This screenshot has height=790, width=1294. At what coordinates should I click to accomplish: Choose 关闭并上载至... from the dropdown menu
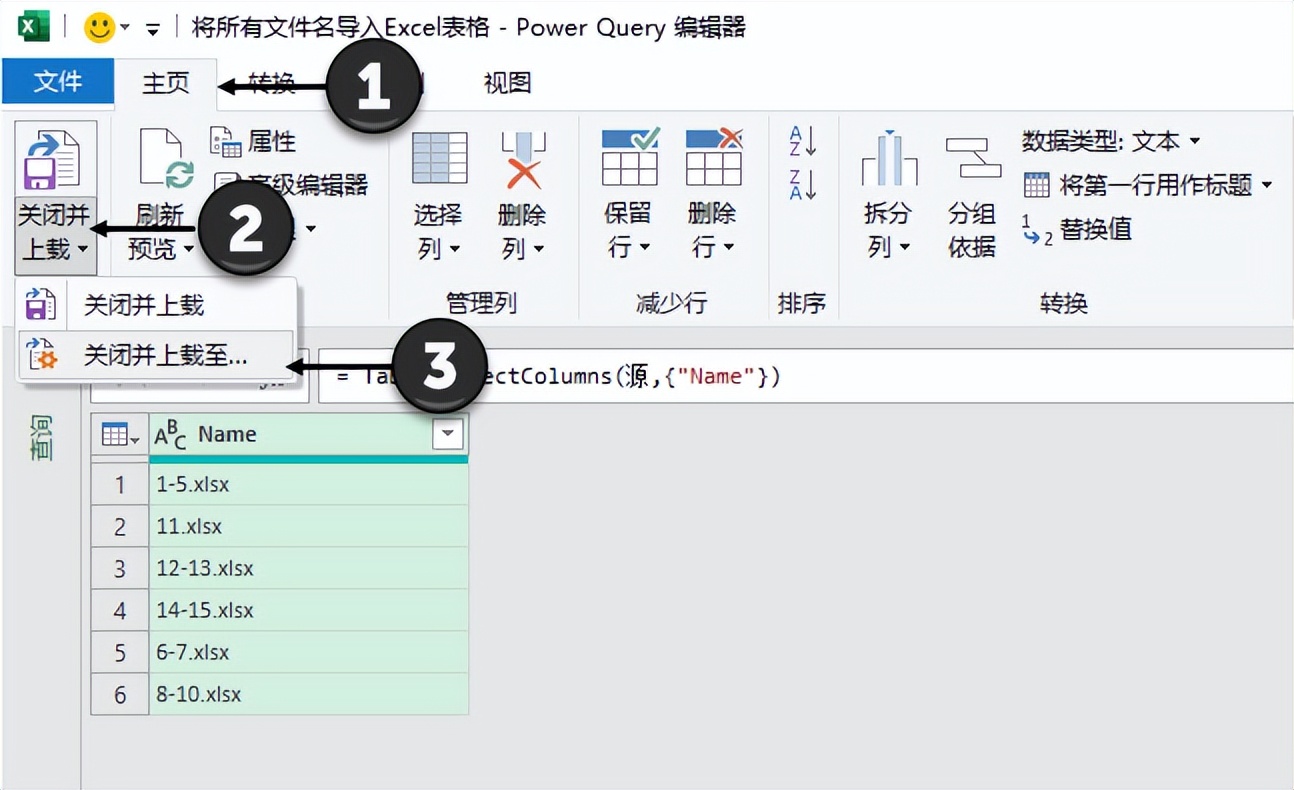[x=156, y=354]
